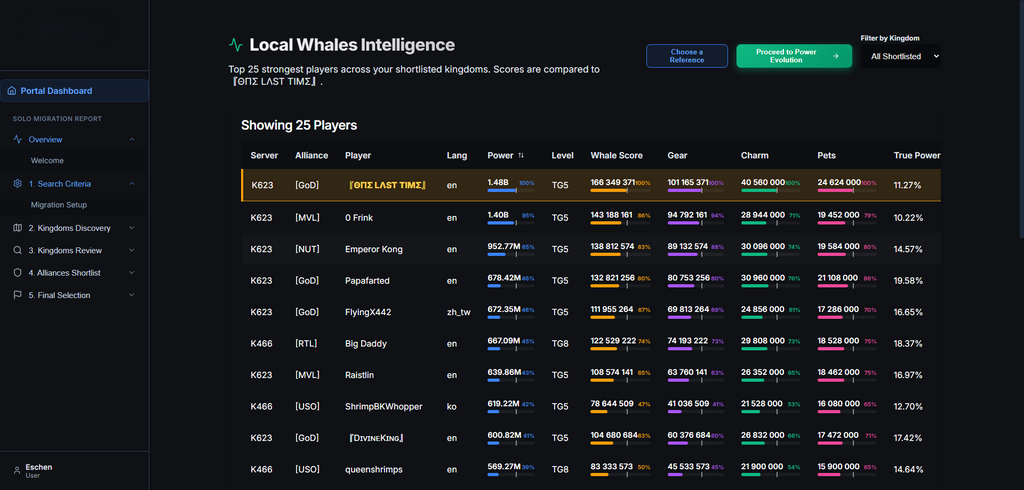
Task: Click the pulse icon next to Overview
Action: (18, 139)
